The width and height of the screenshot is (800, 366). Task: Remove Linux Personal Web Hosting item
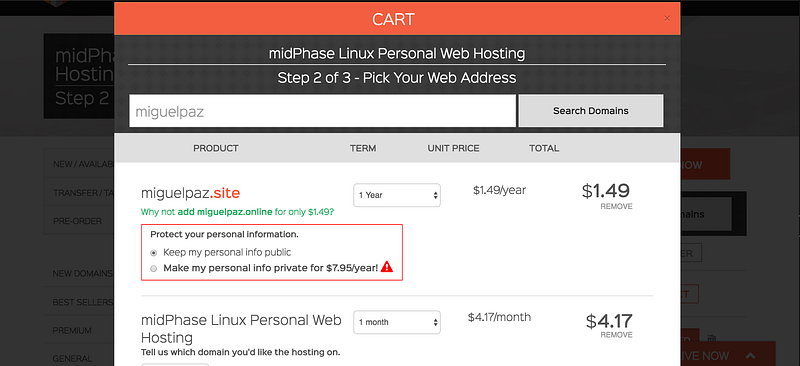(616, 335)
